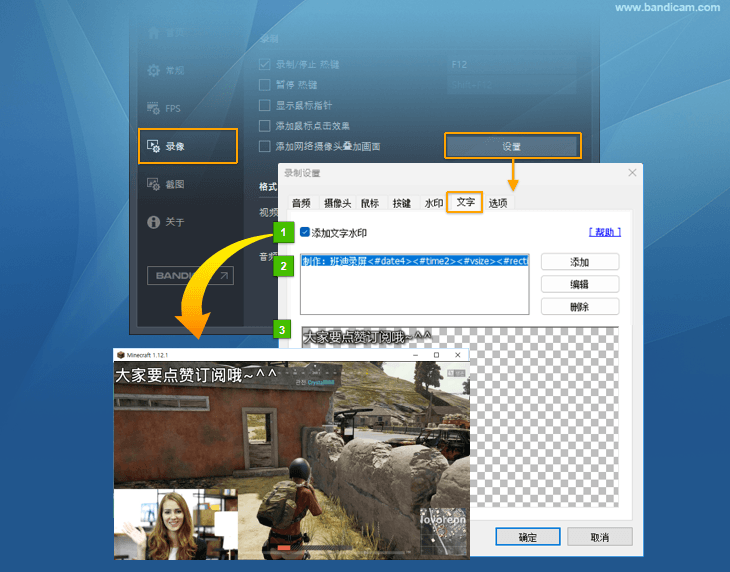Viewport: 730px width, 572px height.
Task: Enable 添加鼠标点击效果 checkbox
Action: pos(264,126)
